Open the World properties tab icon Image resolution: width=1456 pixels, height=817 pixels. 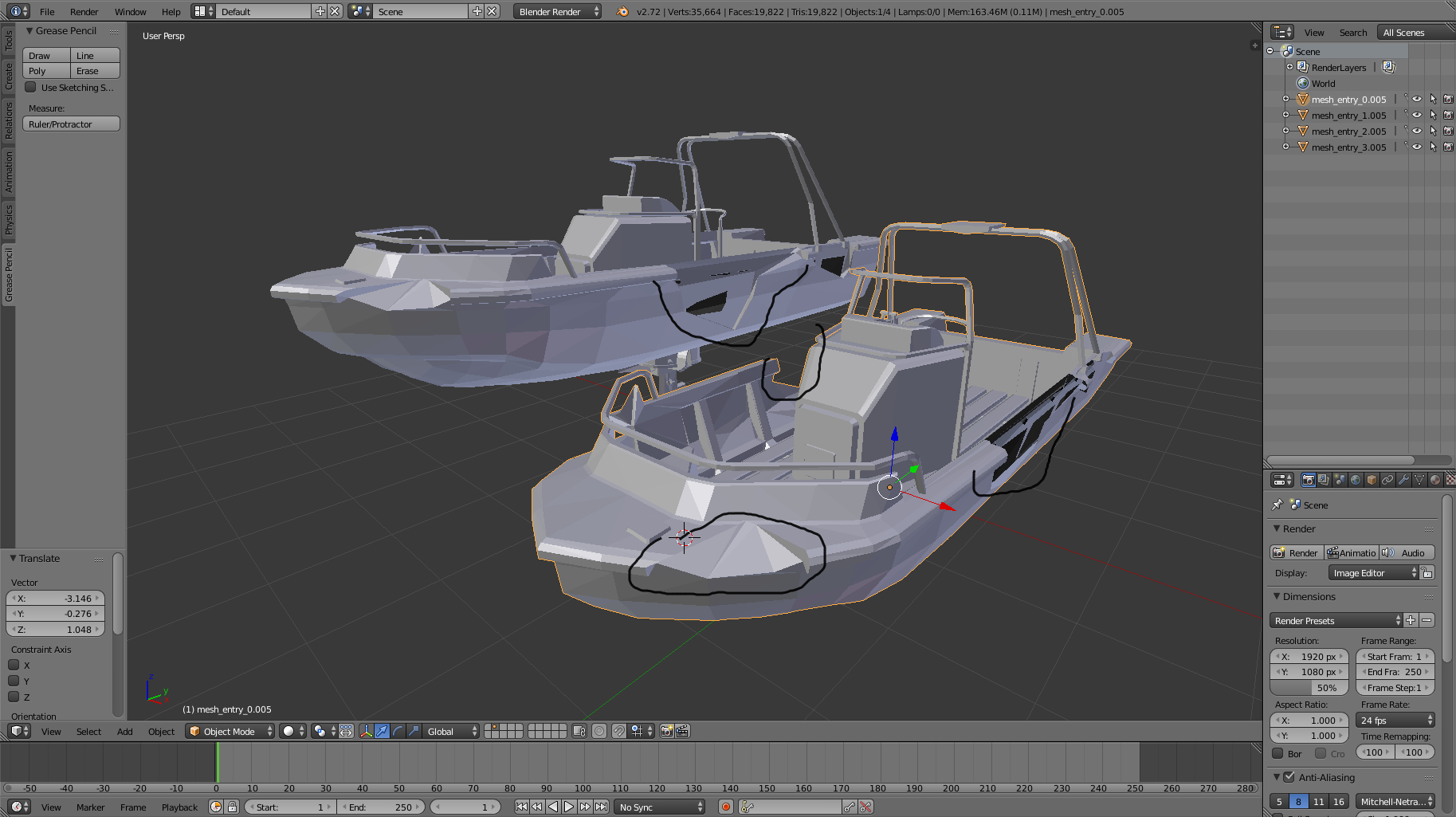point(1356,480)
